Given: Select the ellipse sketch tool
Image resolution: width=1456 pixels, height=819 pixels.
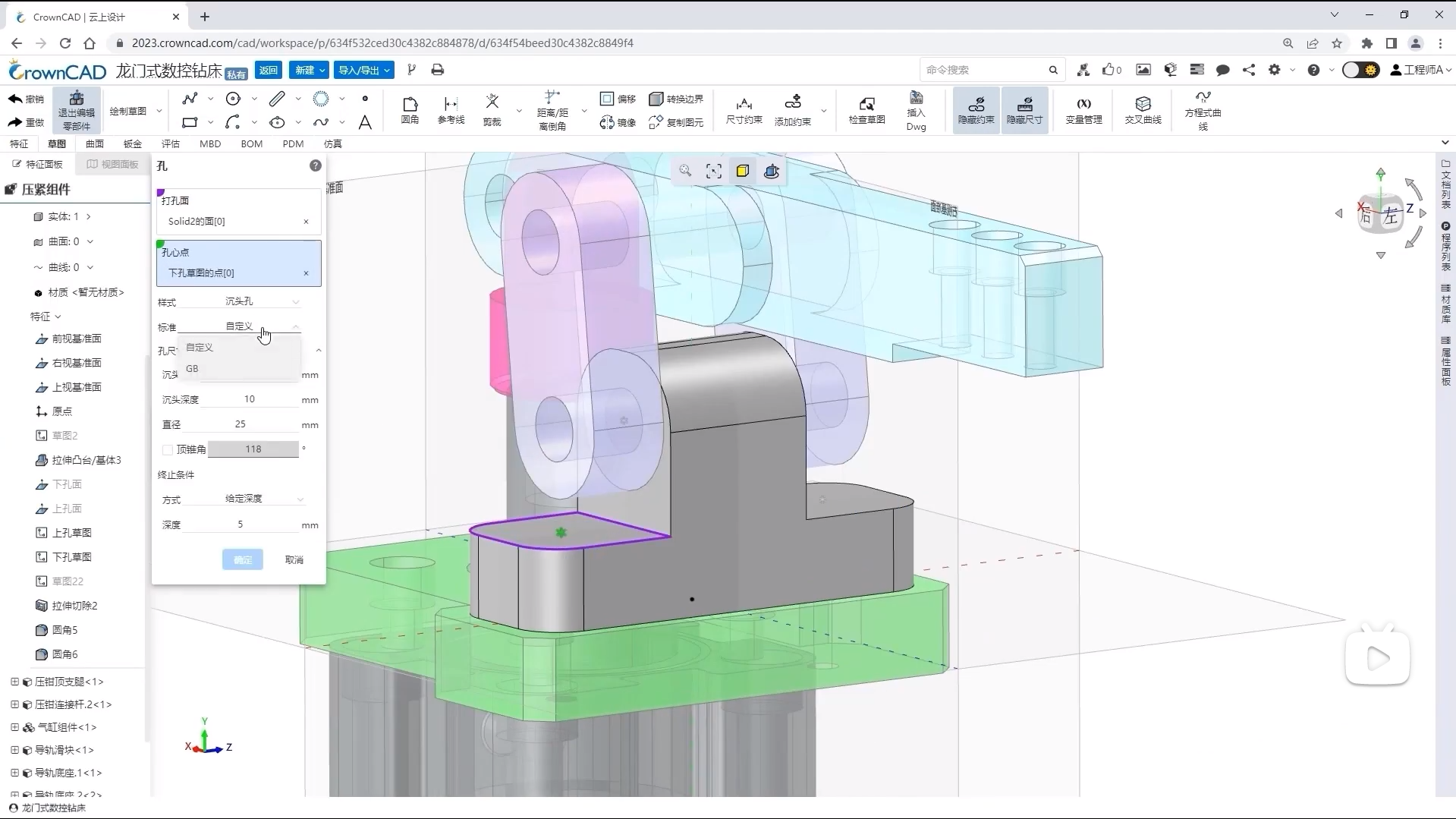Looking at the screenshot, I should coord(277,122).
